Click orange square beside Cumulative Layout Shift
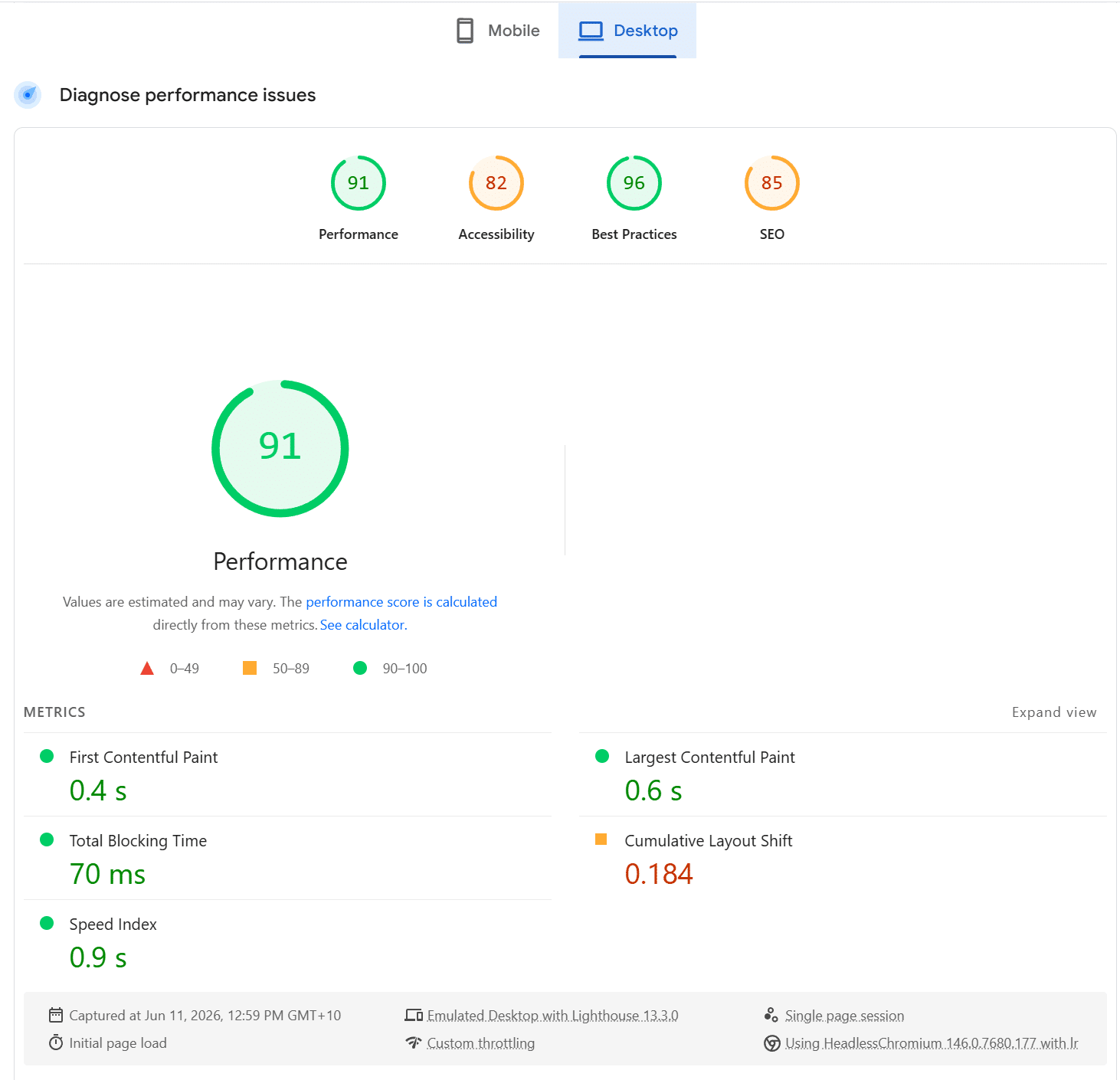Screen dimensions: 1120x1080 tap(601, 839)
